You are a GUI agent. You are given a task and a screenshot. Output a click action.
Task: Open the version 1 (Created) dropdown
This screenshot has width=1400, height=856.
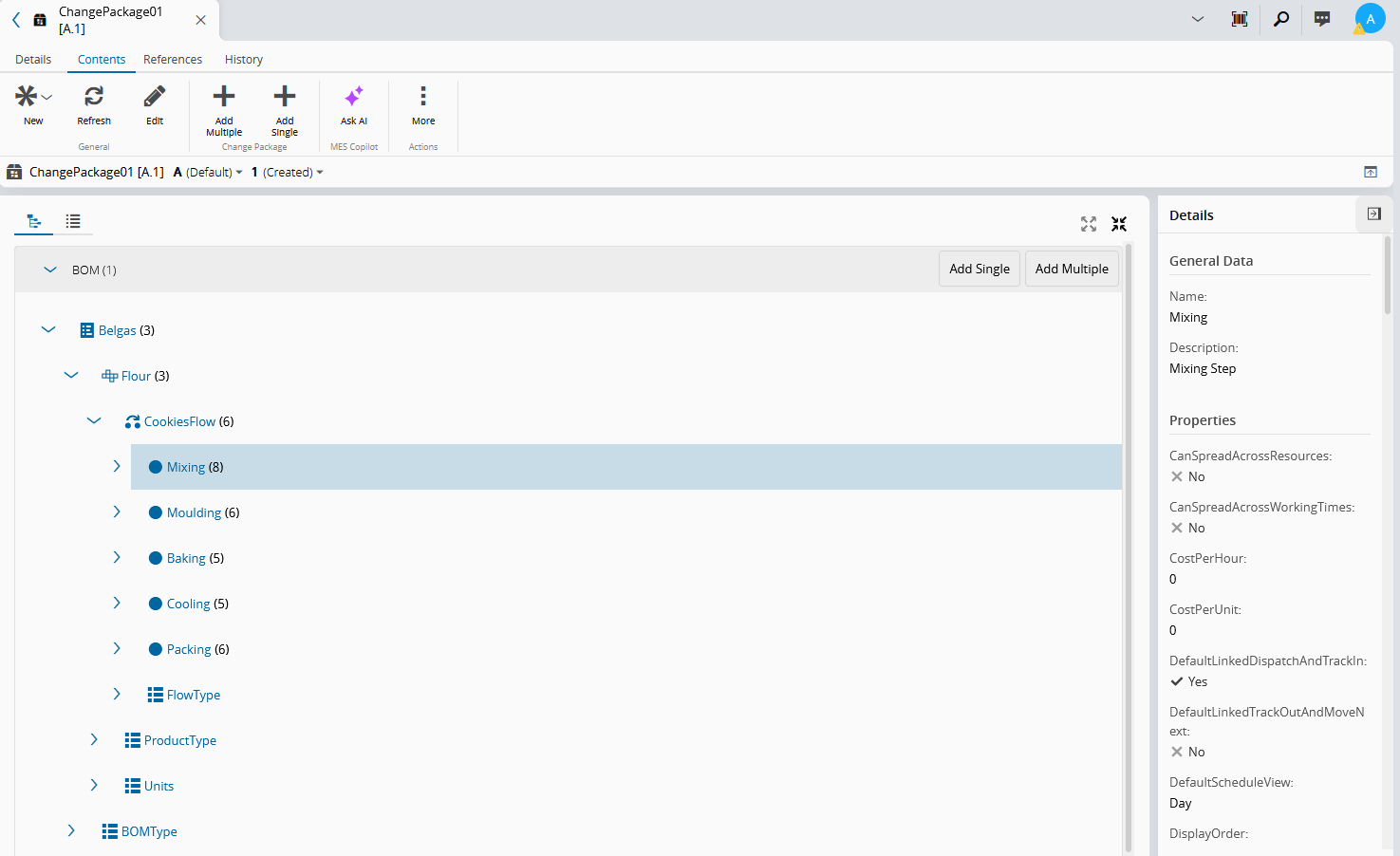click(288, 172)
